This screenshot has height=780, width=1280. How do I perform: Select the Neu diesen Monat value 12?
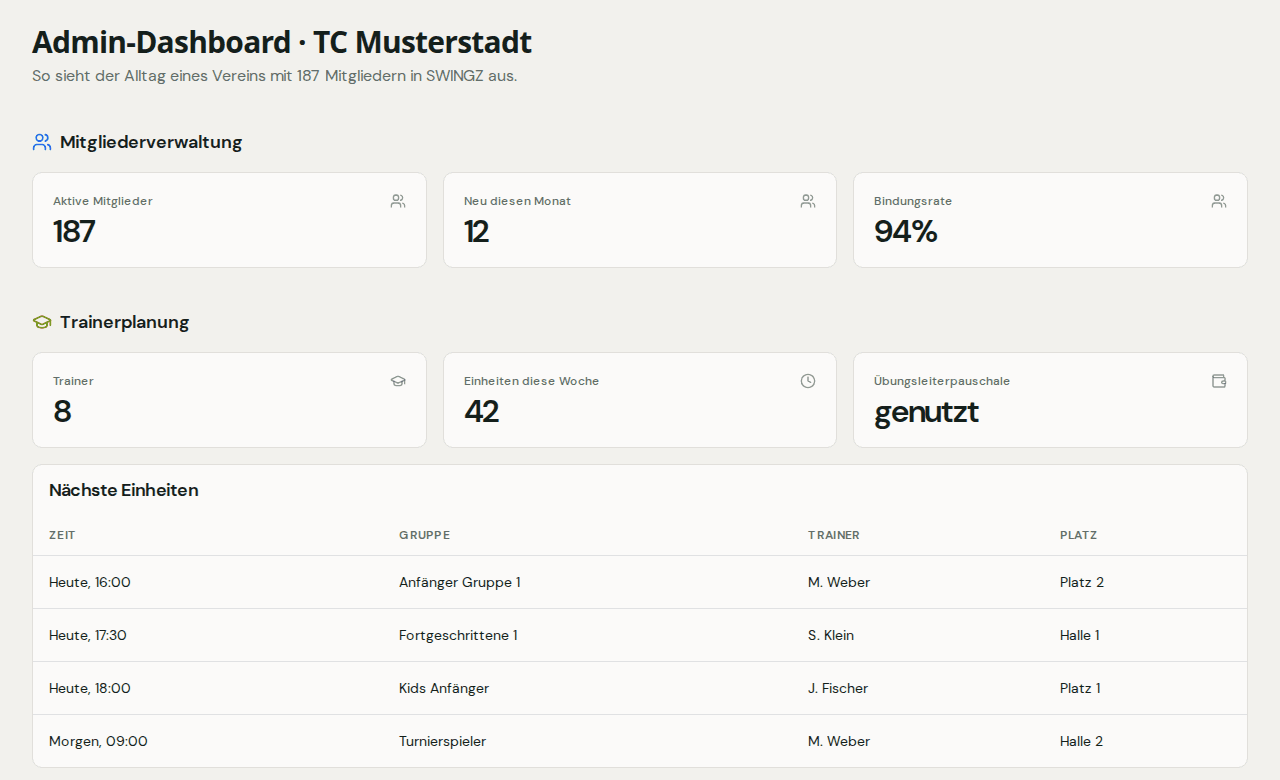477,231
